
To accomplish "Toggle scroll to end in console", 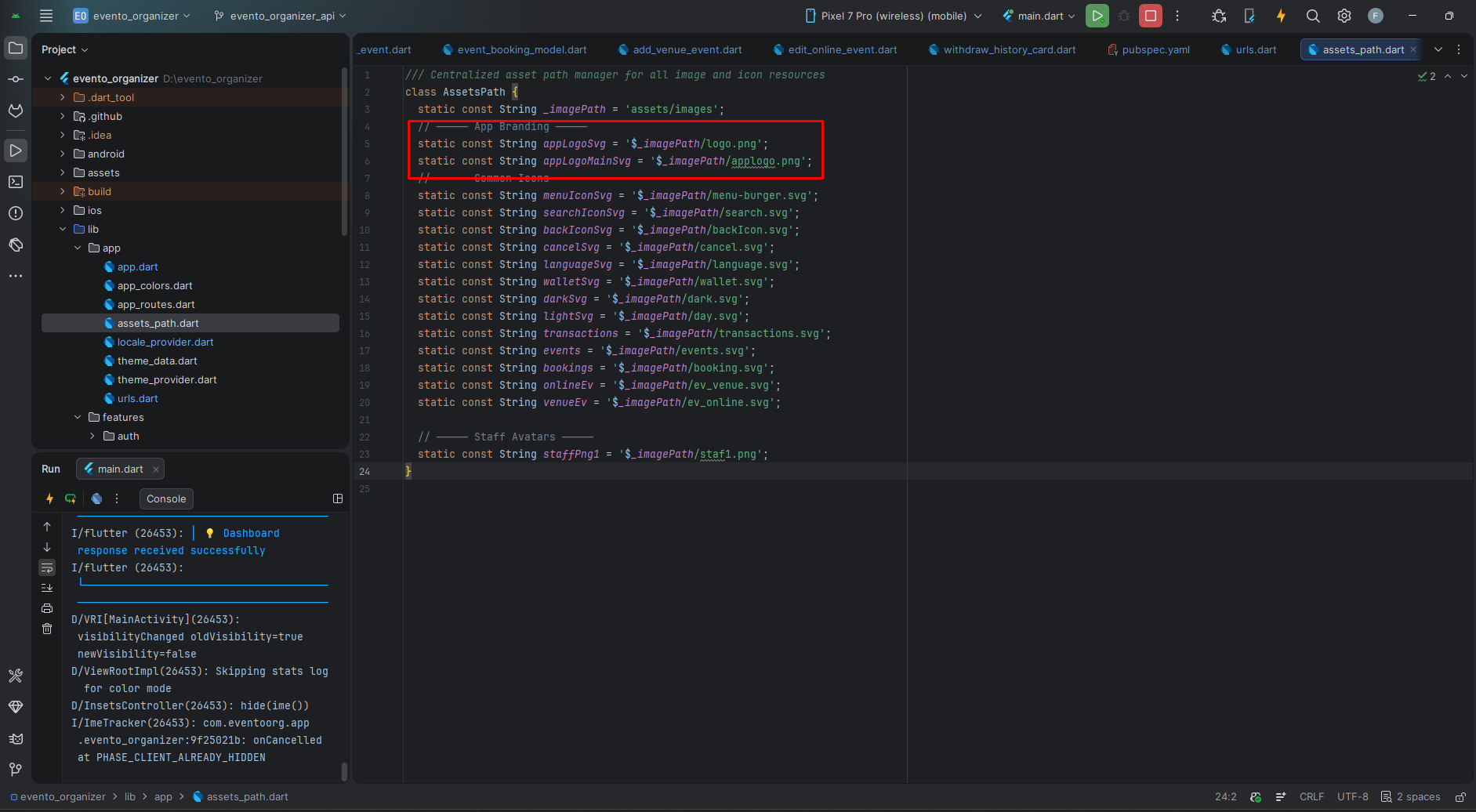I will [47, 588].
